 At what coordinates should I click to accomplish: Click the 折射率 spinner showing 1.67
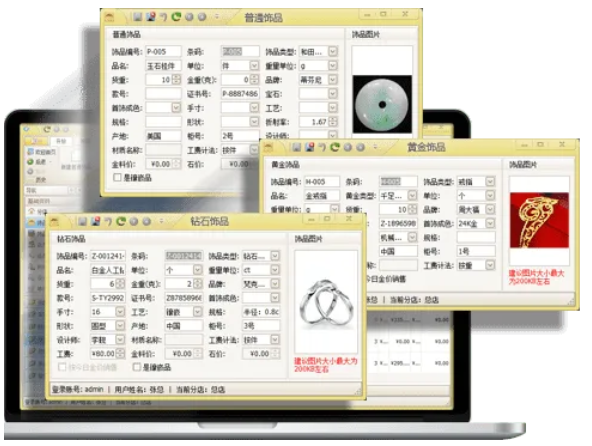pyautogui.click(x=318, y=122)
